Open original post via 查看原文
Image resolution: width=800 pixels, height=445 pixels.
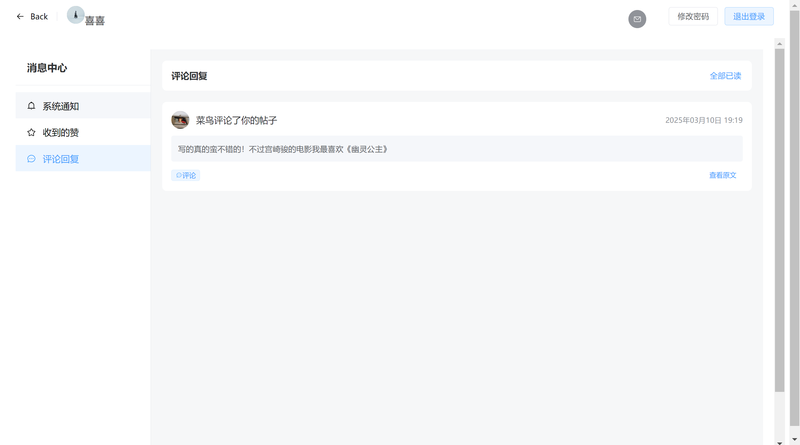click(x=722, y=175)
